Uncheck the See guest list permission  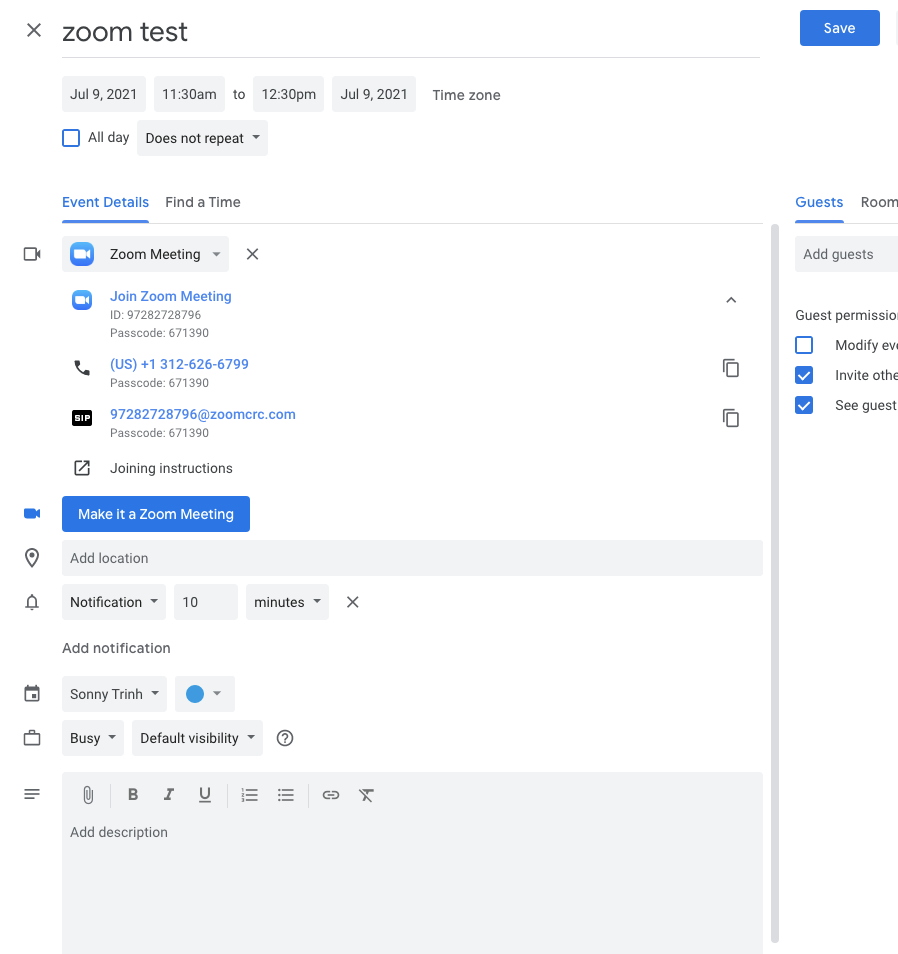(804, 405)
